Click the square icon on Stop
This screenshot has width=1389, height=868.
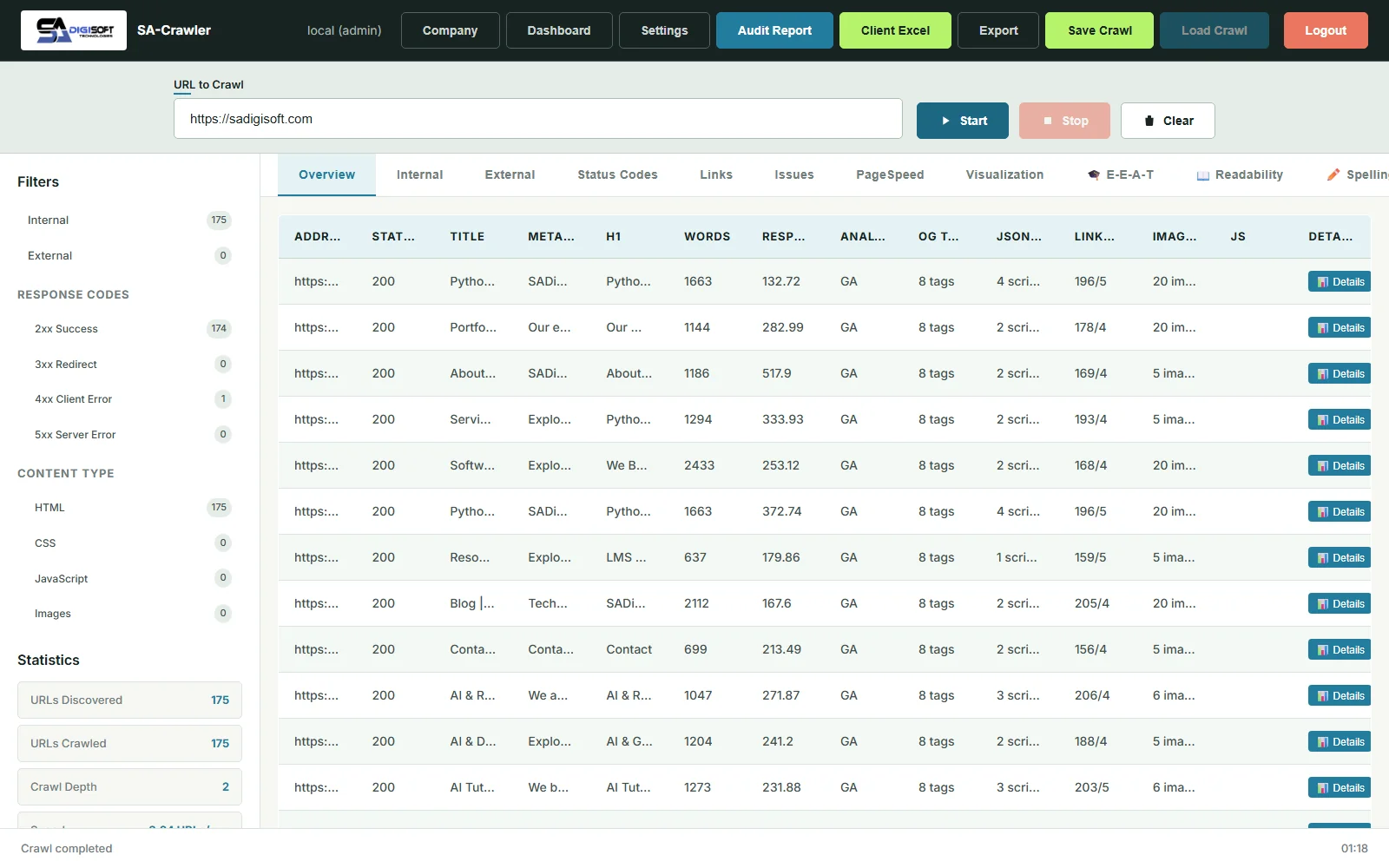click(1048, 121)
